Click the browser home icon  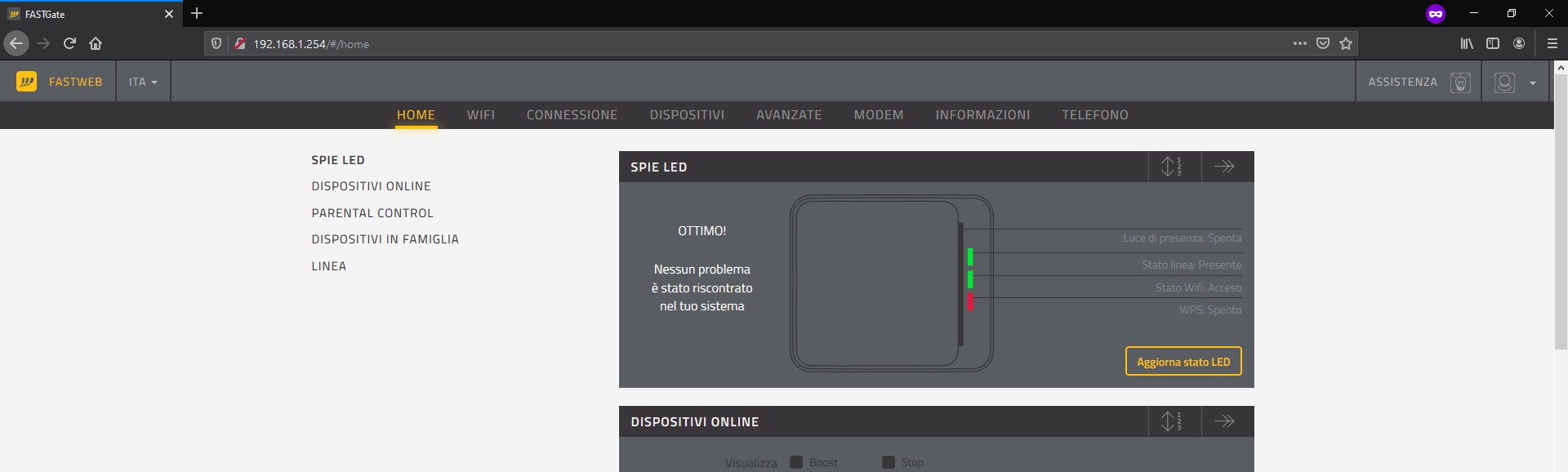tap(96, 43)
